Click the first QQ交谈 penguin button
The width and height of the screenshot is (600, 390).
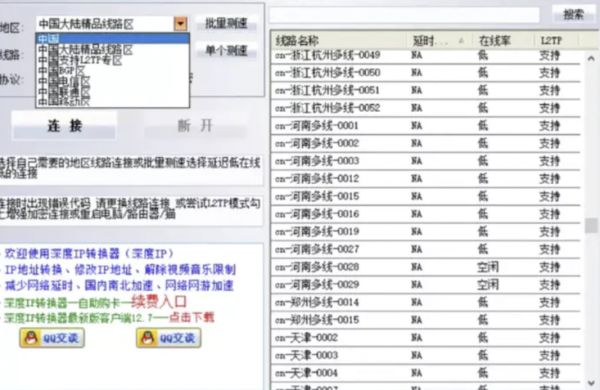(x=52, y=338)
